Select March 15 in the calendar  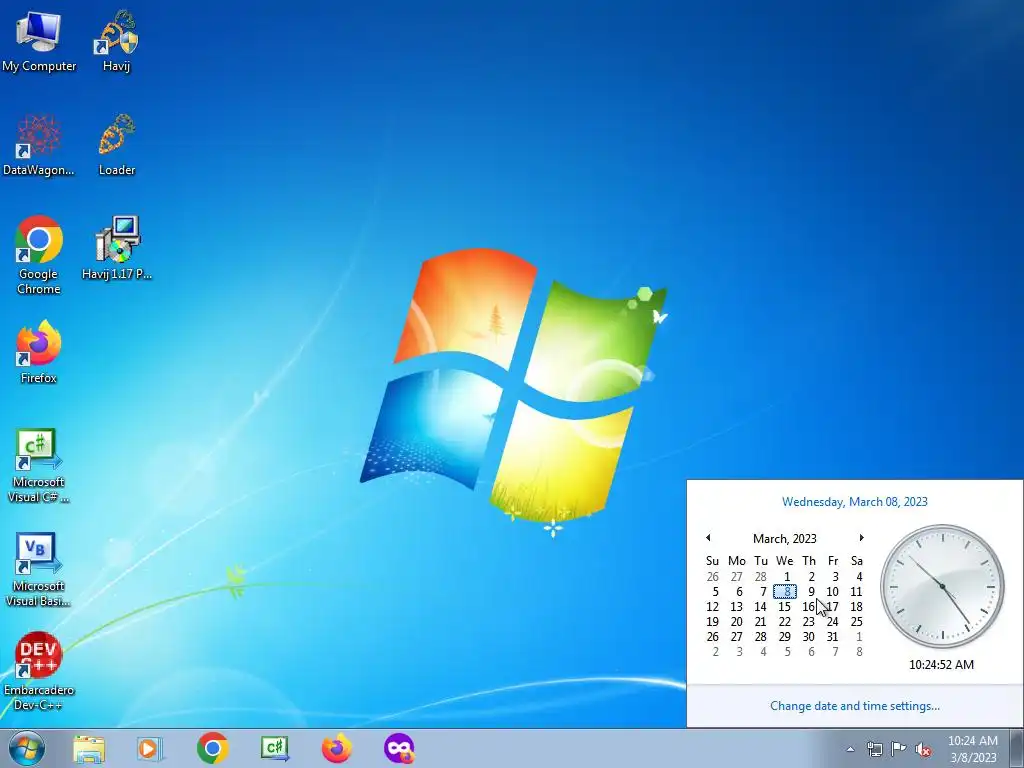coord(784,607)
